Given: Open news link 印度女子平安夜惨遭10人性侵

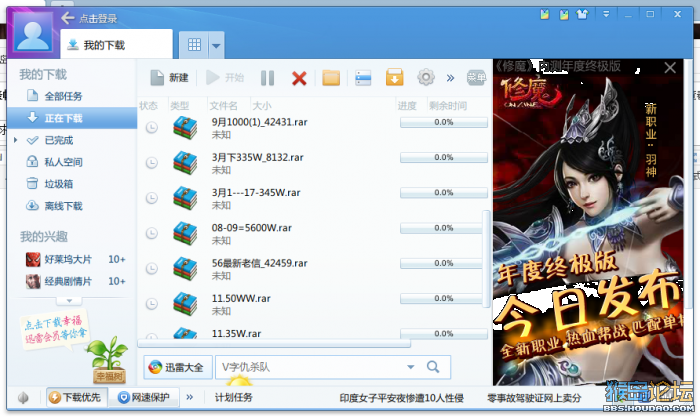Looking at the screenshot, I should 401,398.
